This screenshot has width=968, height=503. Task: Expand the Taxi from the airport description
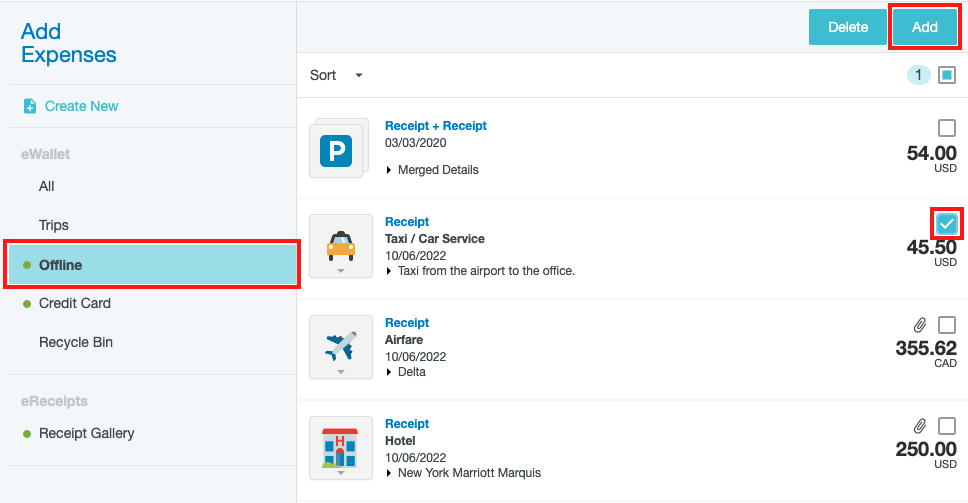tap(389, 271)
